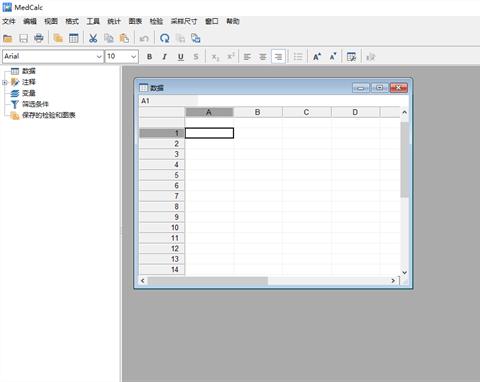Image resolution: width=480 pixels, height=382 pixels.
Task: Click the horizontal scrollbar left arrow
Action: click(143, 281)
